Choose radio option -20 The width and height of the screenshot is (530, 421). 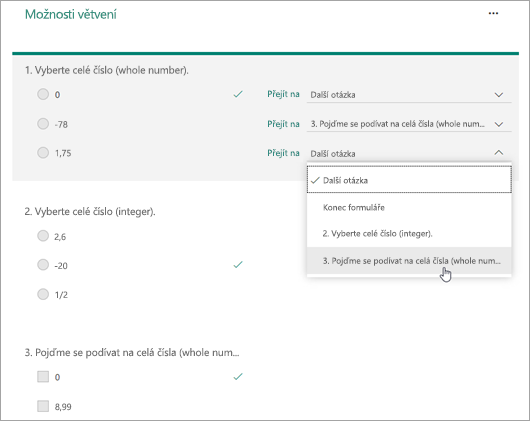(x=43, y=265)
